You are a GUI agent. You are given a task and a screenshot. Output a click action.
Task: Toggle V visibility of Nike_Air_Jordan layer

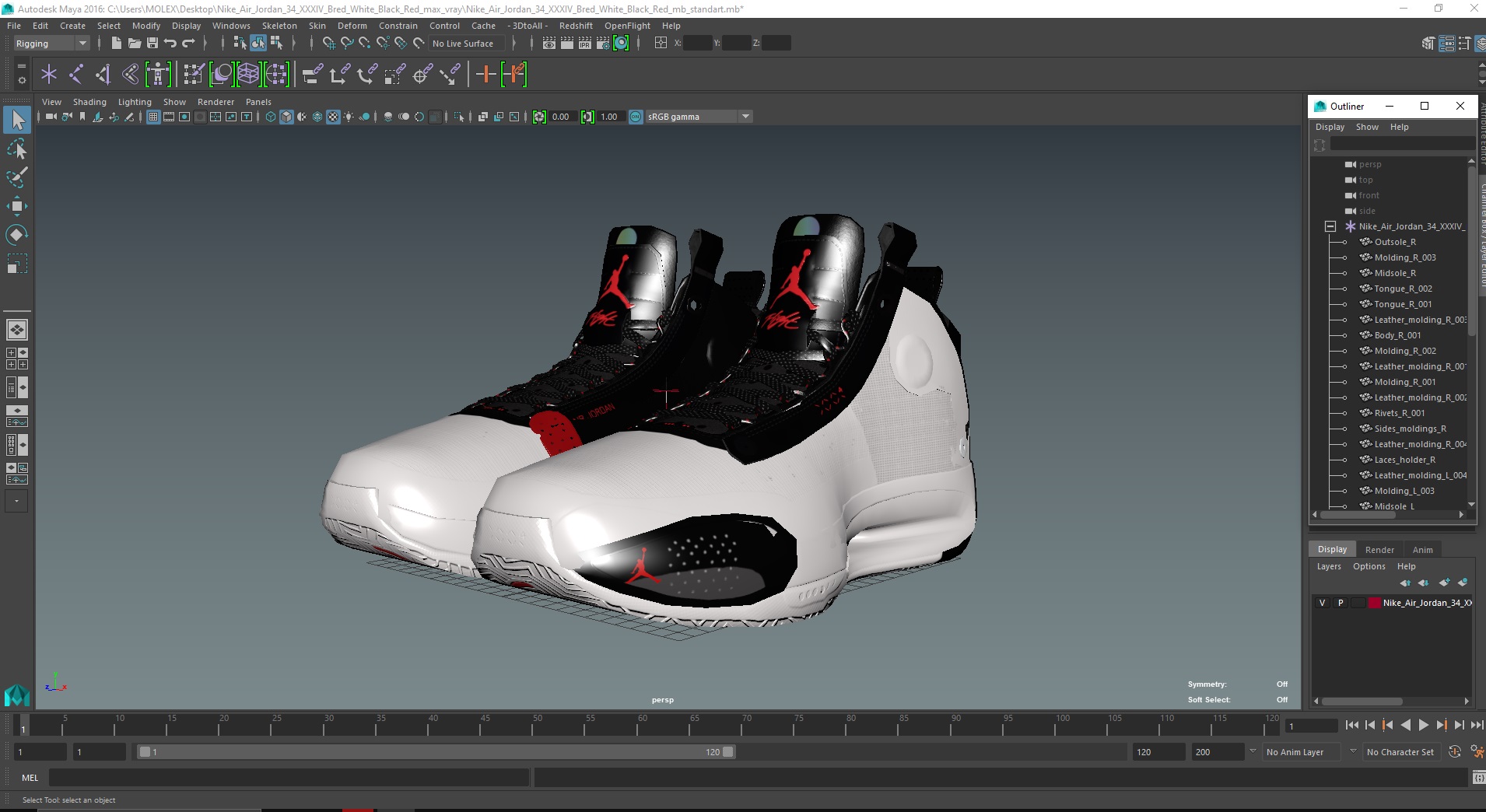click(1322, 603)
